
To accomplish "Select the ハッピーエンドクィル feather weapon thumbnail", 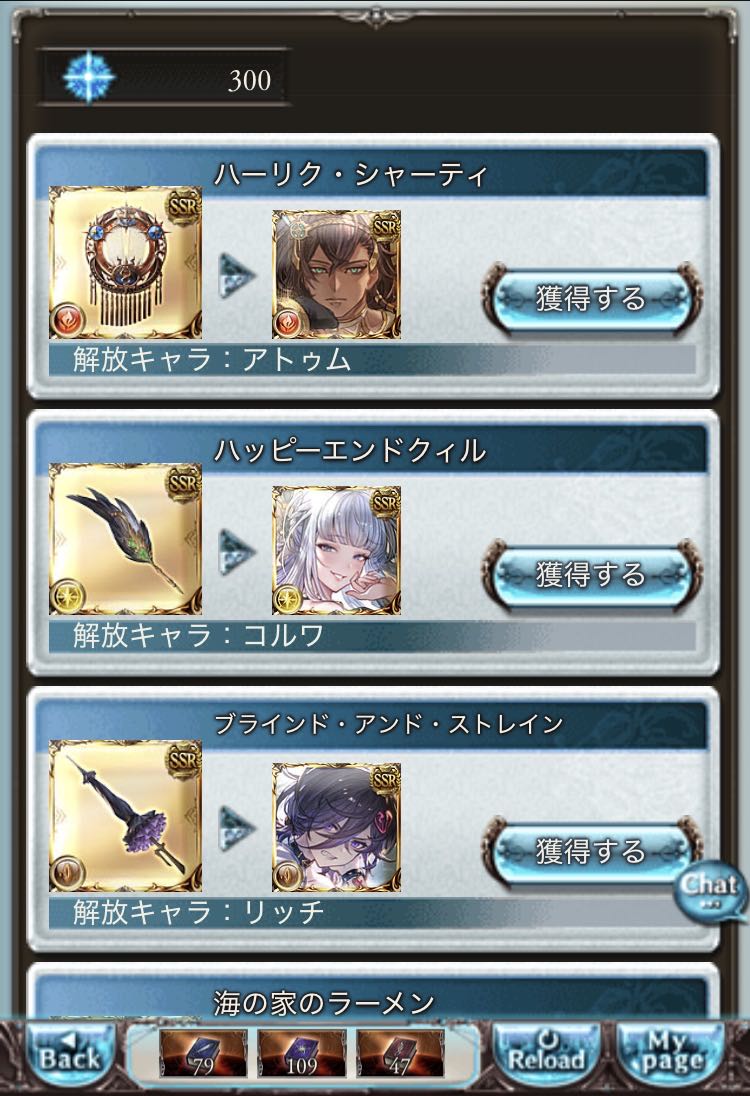I will [126, 539].
